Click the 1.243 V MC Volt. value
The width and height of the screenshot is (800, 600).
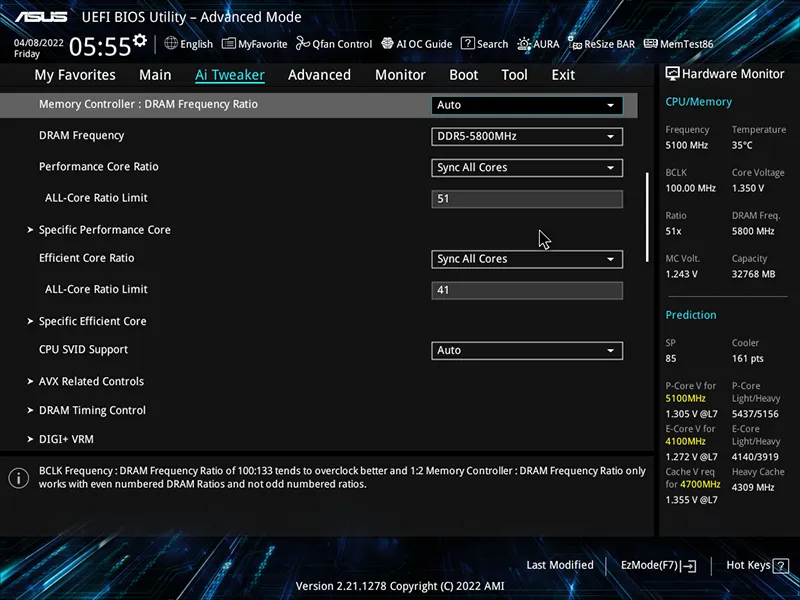click(681, 274)
